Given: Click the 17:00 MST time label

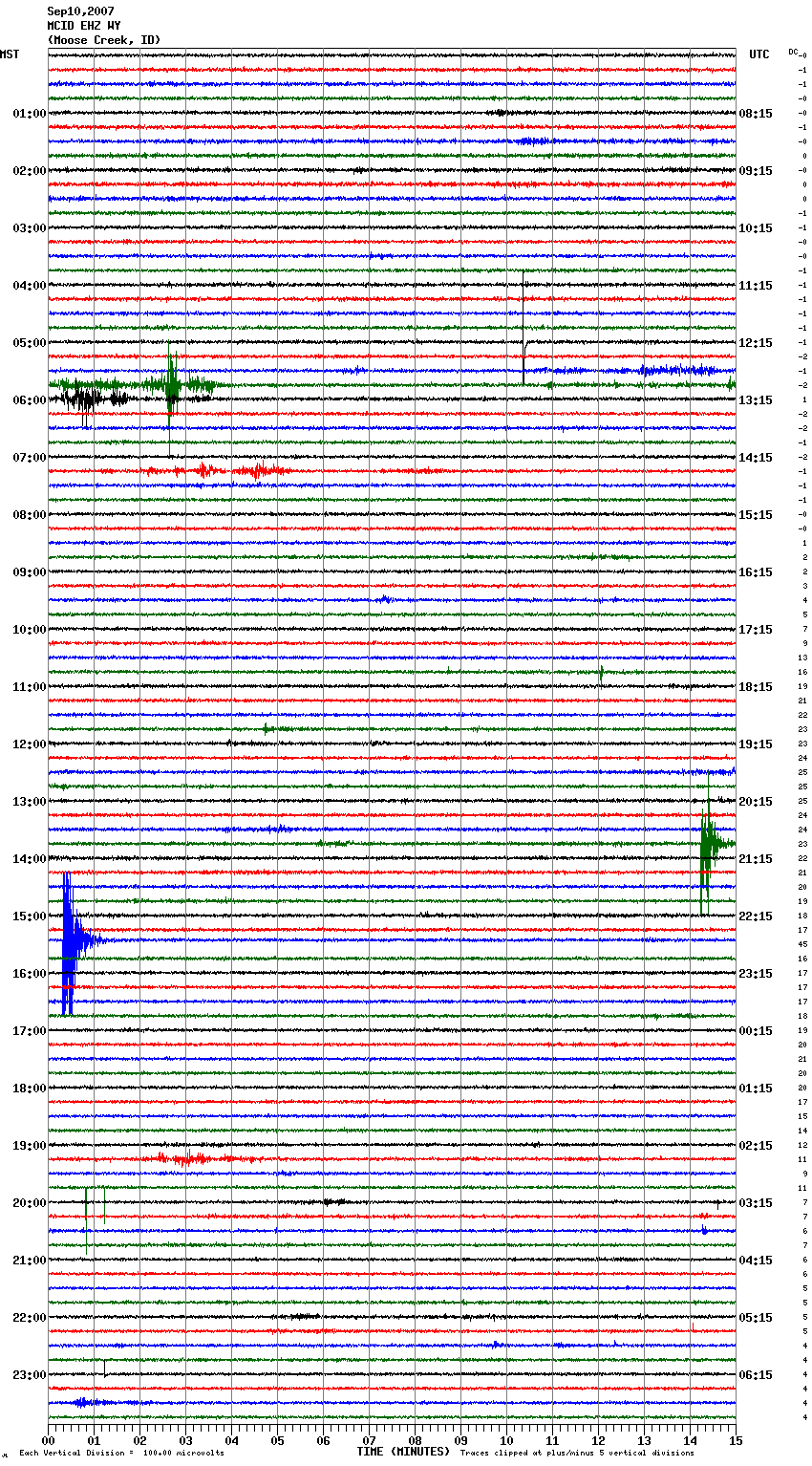Looking at the screenshot, I should click(x=30, y=1031).
